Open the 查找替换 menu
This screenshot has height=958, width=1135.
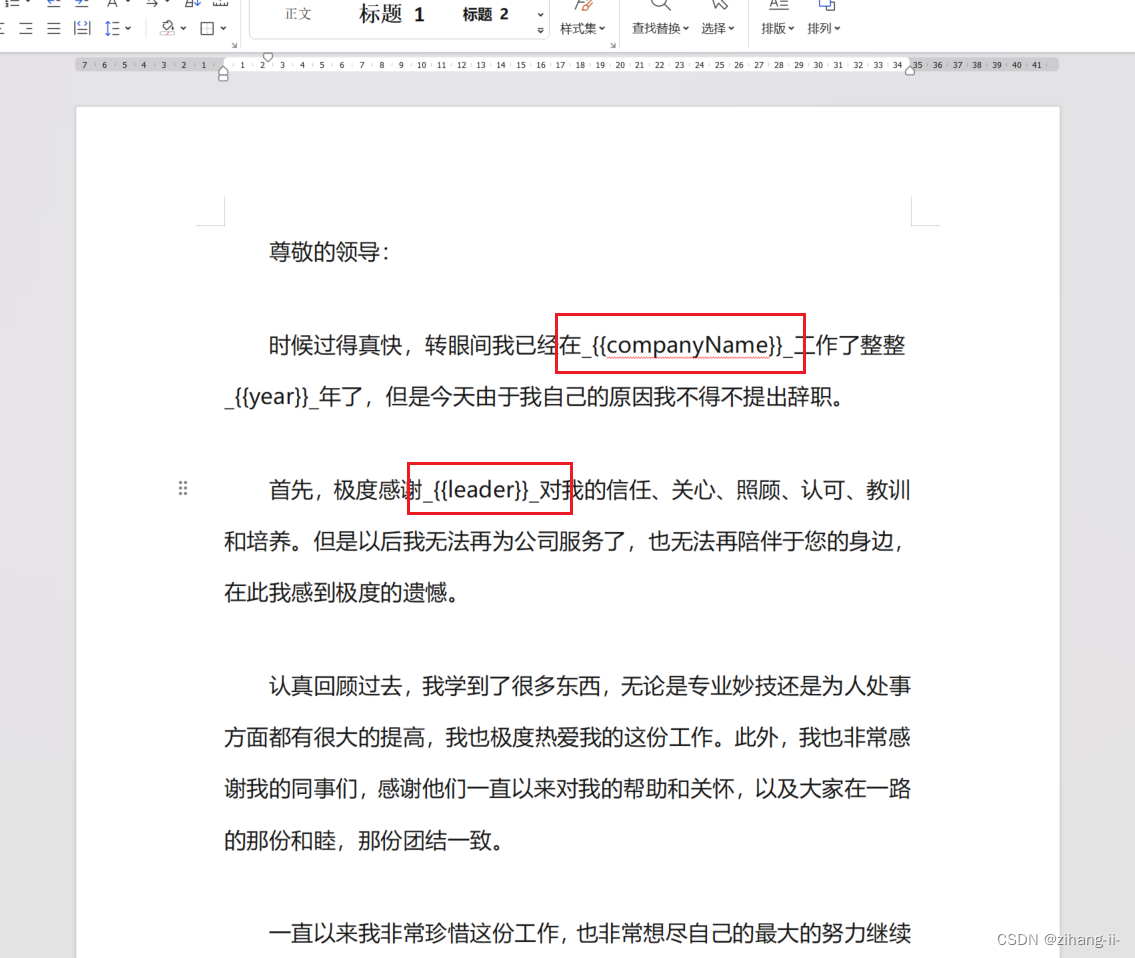coord(660,28)
